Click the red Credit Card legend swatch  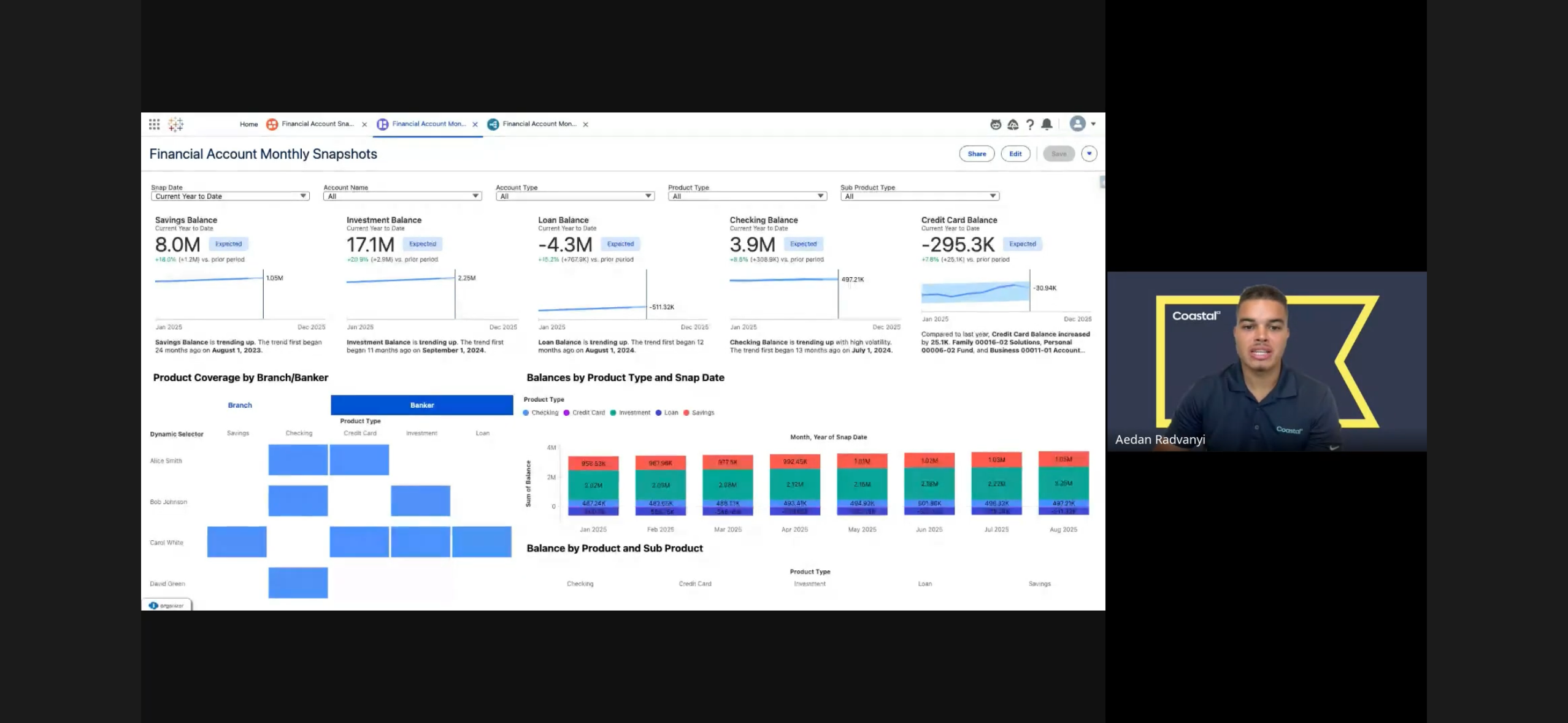(567, 413)
